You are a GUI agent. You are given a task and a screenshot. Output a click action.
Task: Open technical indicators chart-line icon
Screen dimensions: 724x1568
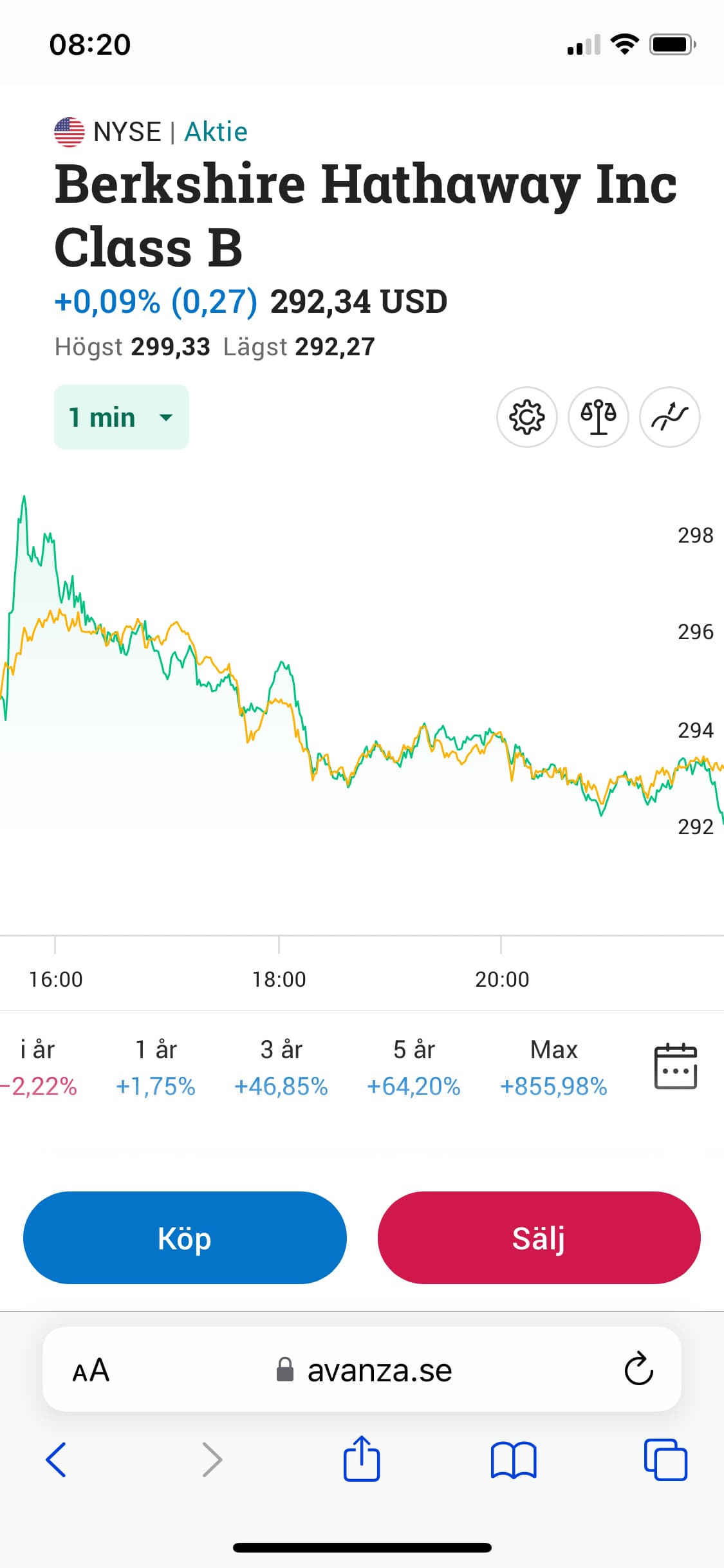669,417
